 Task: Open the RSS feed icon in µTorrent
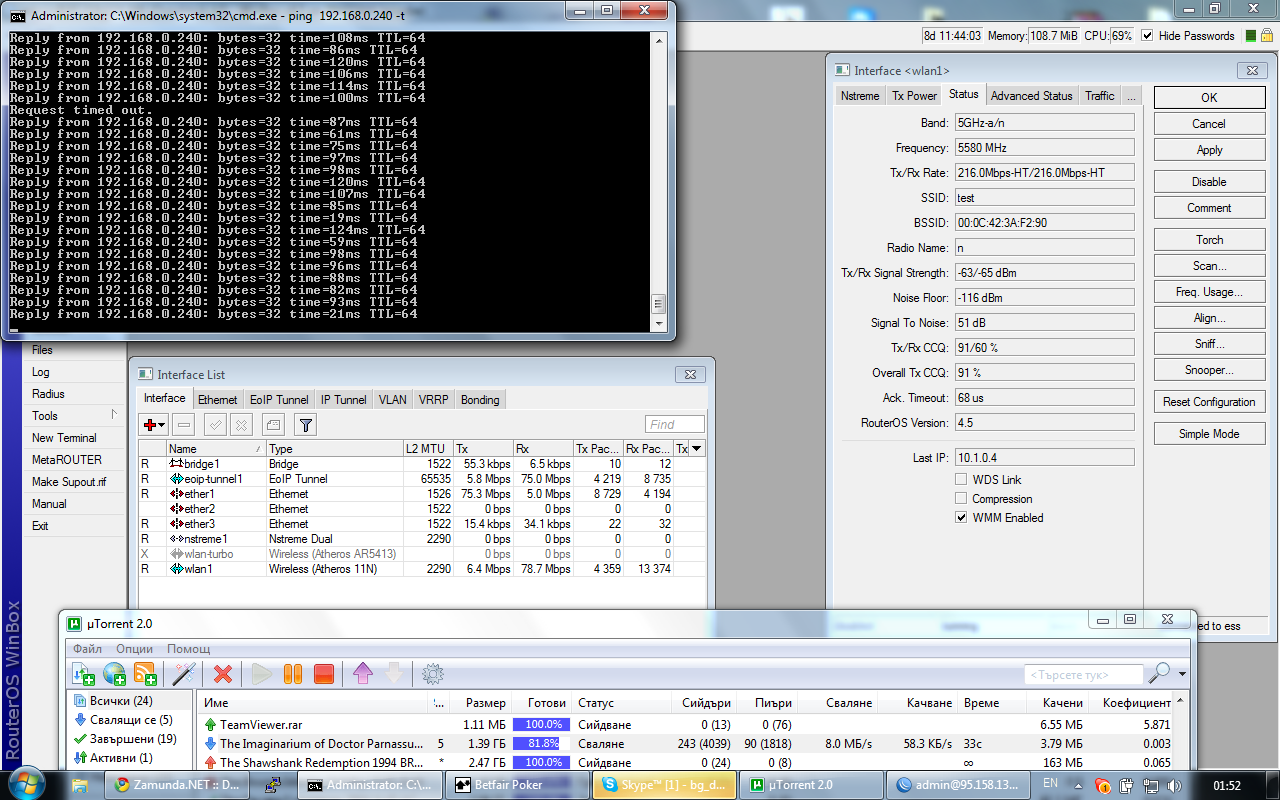click(x=145, y=674)
